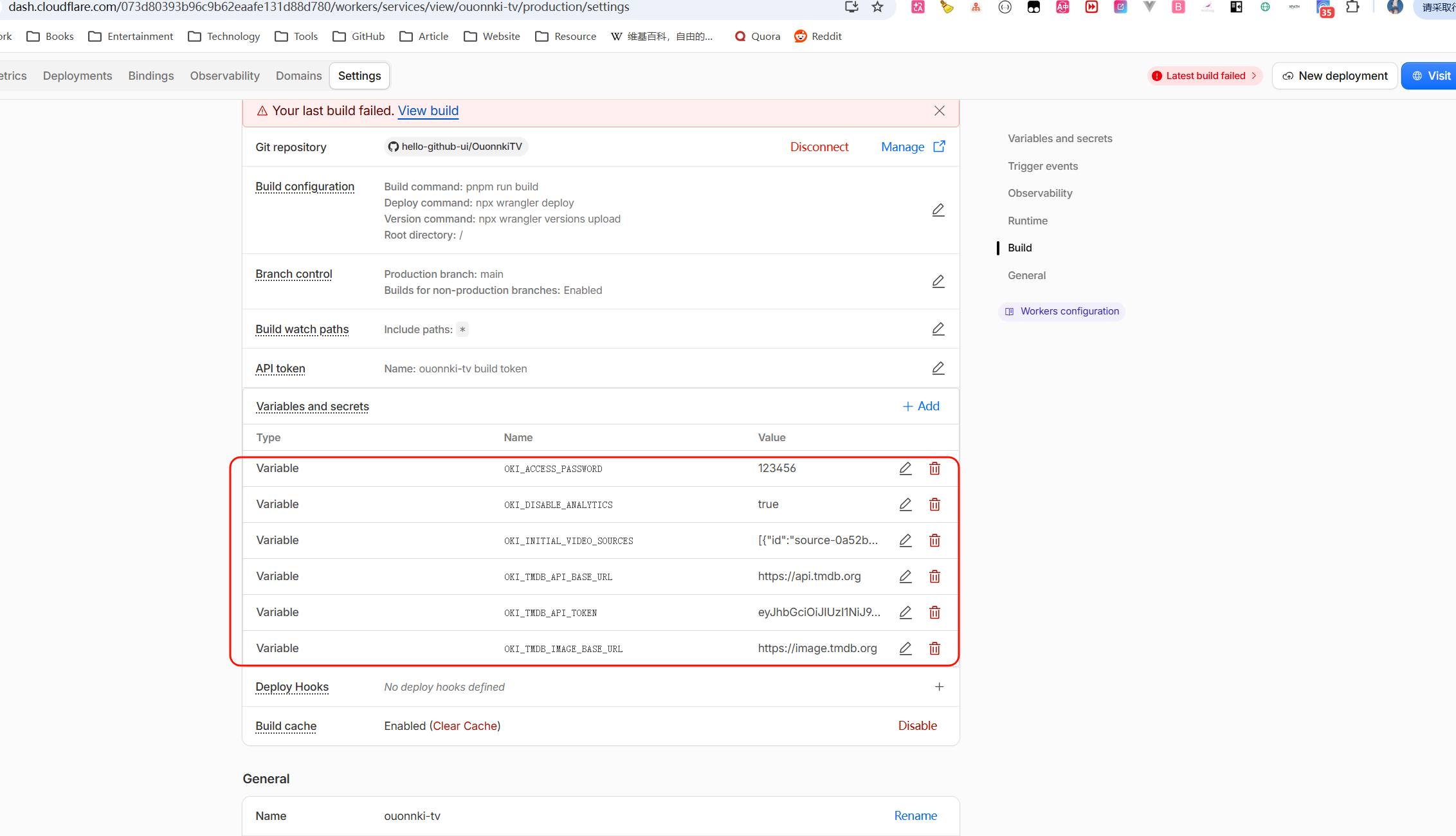
Task: Open Manage repository link
Action: (913, 147)
